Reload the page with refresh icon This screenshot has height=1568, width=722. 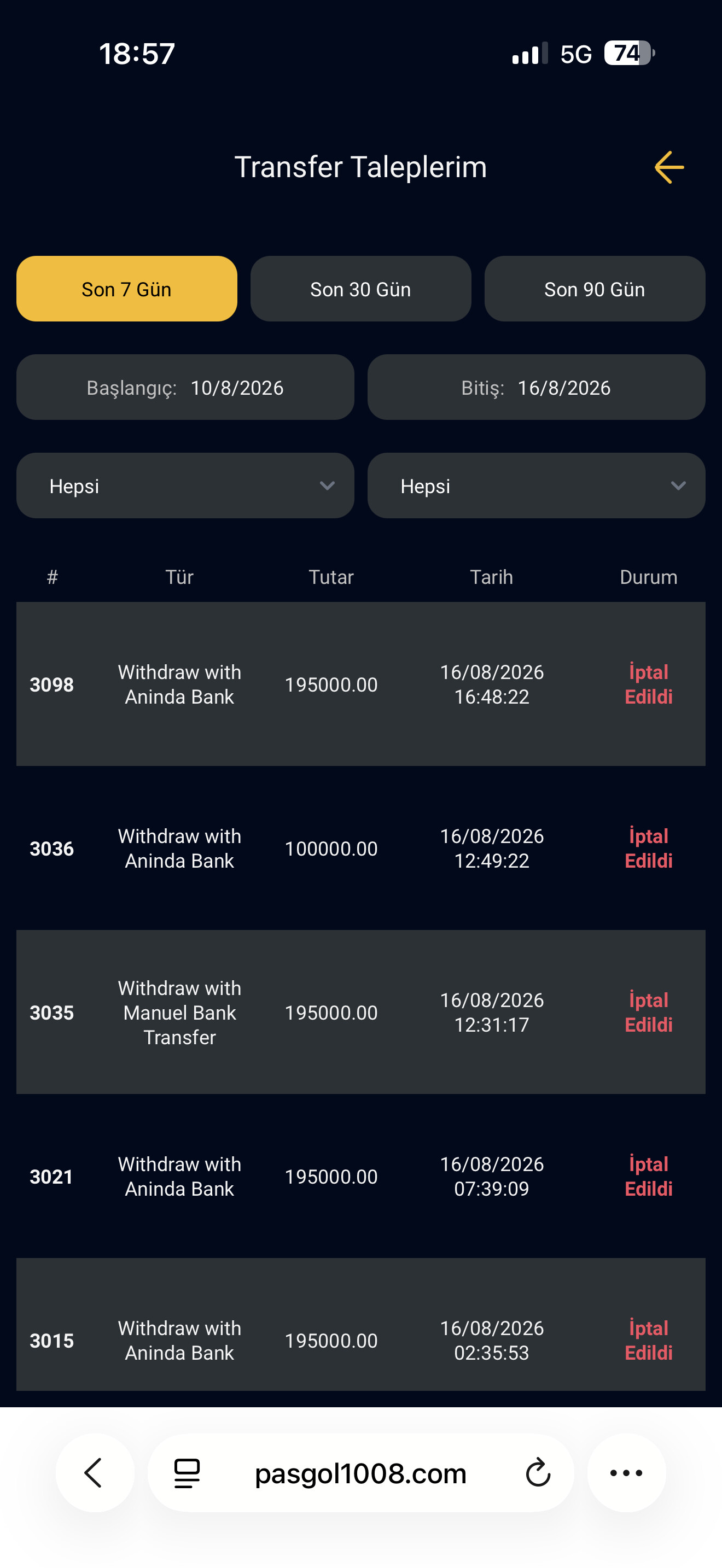pyautogui.click(x=538, y=1473)
